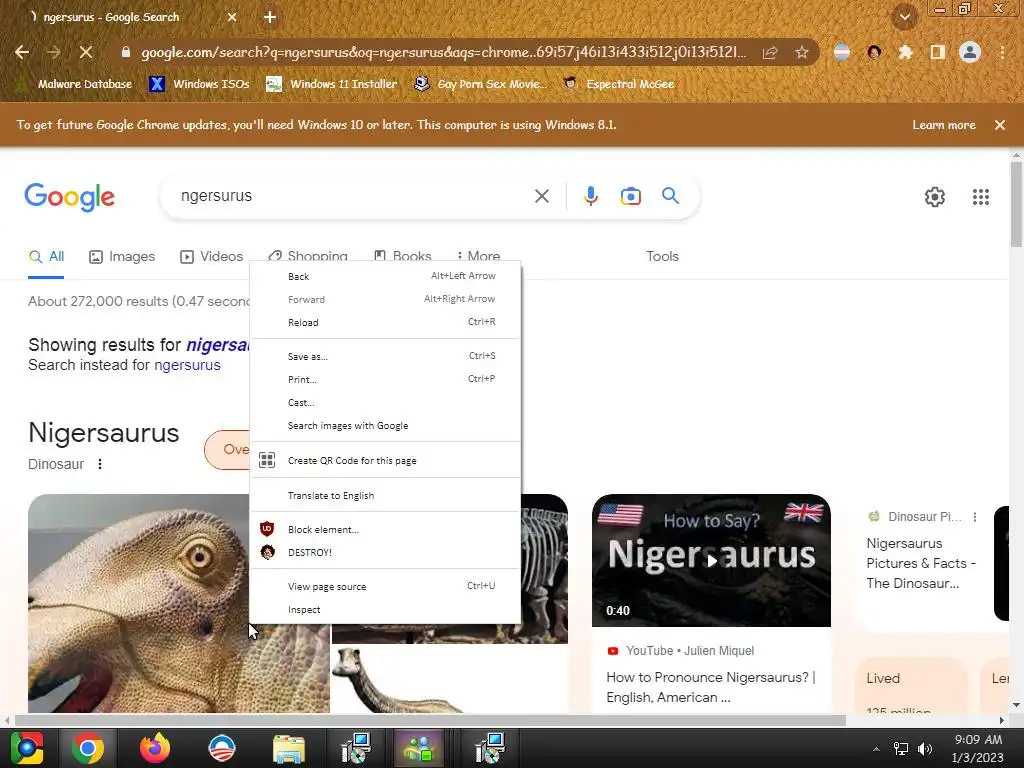Screen dimensions: 1024x768
Task: Open the Chrome three-dot menu
Action: (x=1002, y=52)
